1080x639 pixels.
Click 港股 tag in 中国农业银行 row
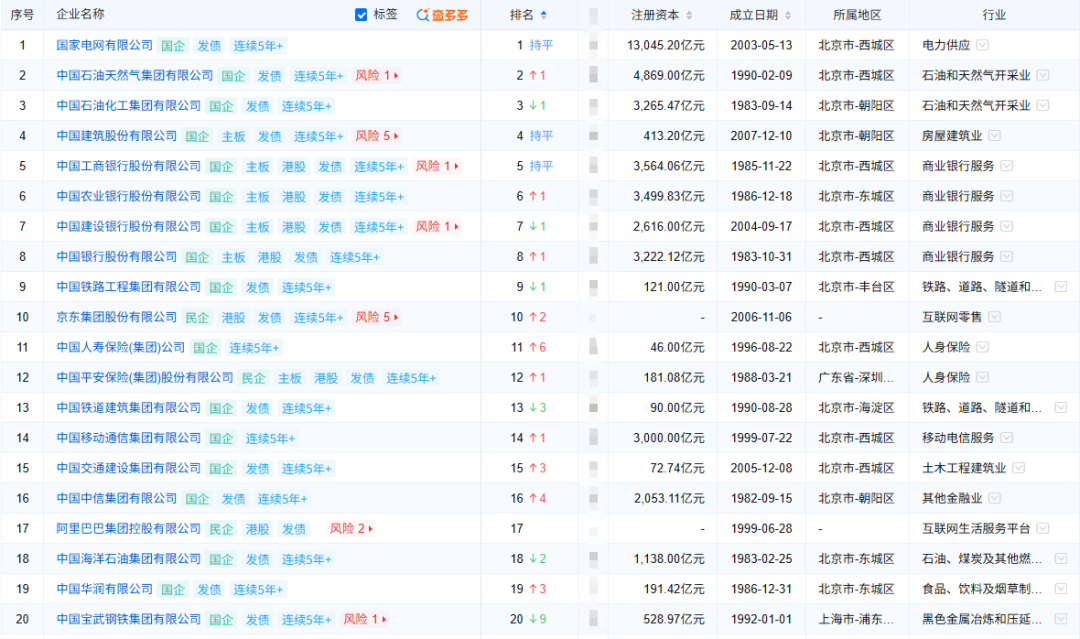tap(294, 197)
